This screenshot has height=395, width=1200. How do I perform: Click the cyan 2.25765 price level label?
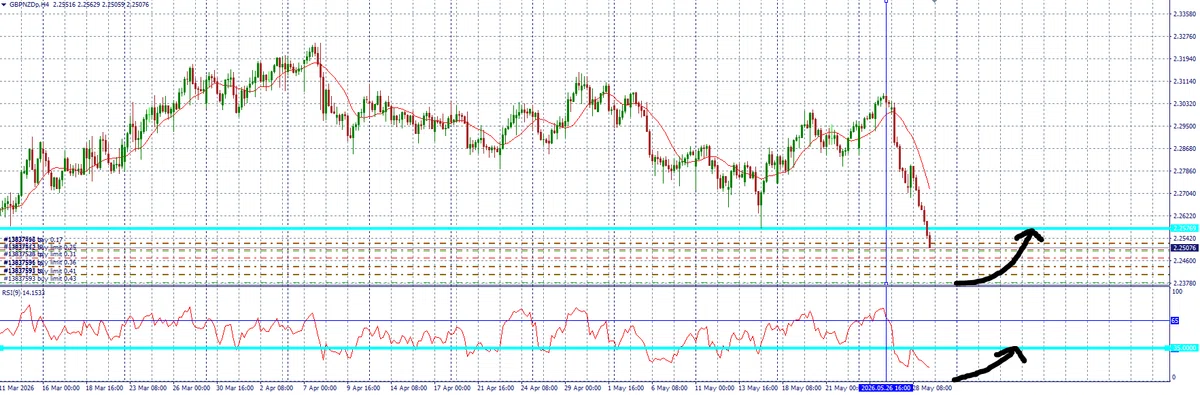[1183, 229]
